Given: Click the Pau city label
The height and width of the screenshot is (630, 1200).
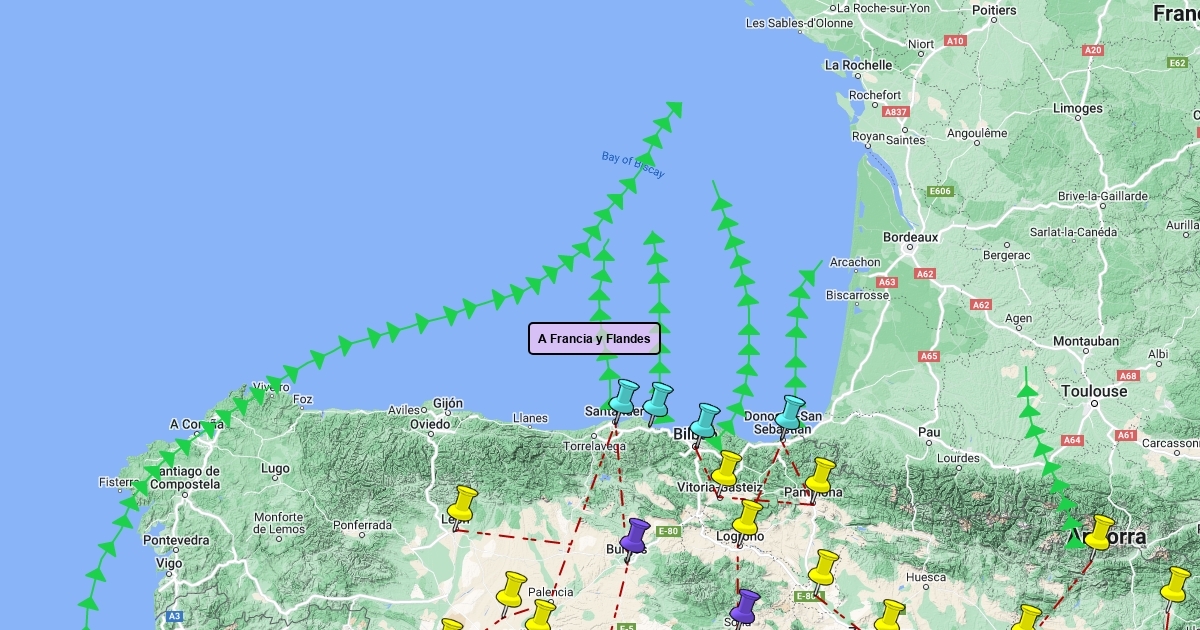Looking at the screenshot, I should point(929,433).
